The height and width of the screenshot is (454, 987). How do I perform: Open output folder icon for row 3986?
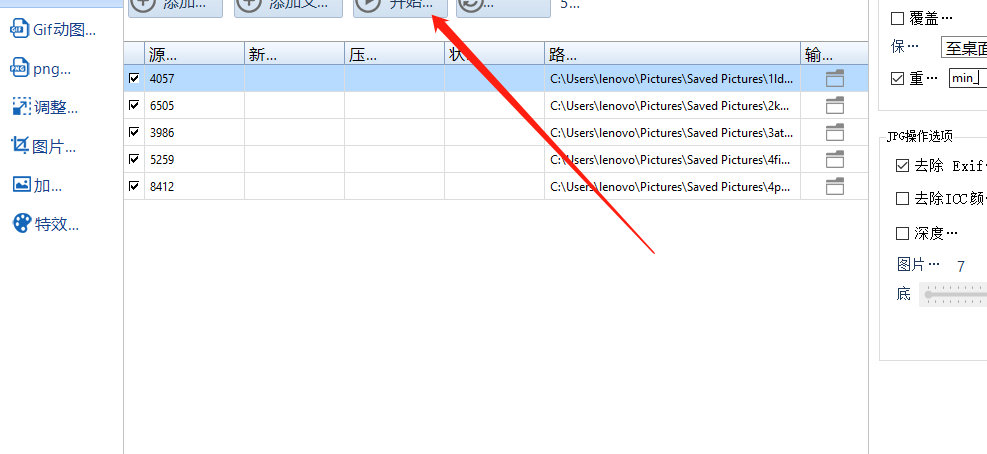pos(835,133)
